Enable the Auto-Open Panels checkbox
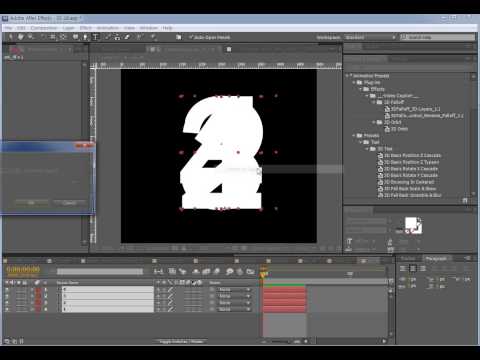The height and width of the screenshot is (360, 480). [191, 37]
